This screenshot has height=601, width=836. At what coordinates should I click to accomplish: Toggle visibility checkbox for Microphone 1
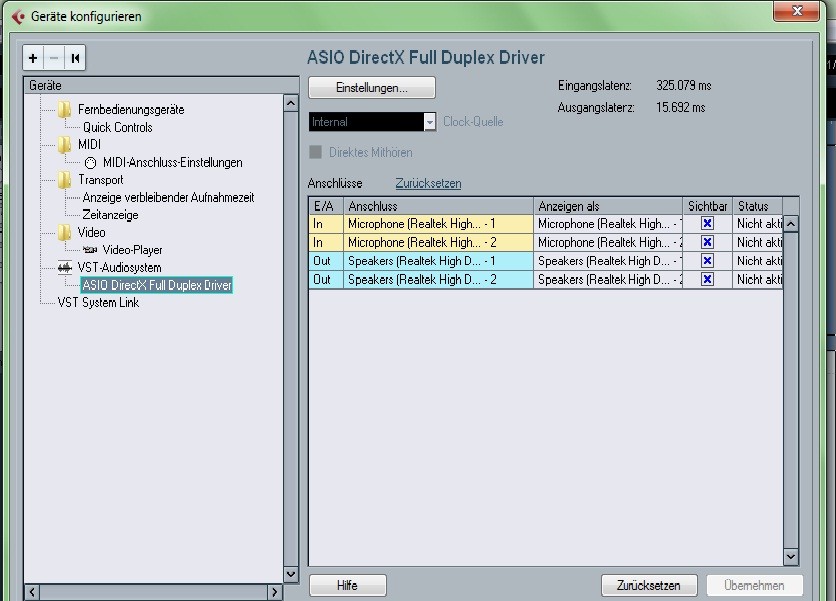pyautogui.click(x=707, y=223)
